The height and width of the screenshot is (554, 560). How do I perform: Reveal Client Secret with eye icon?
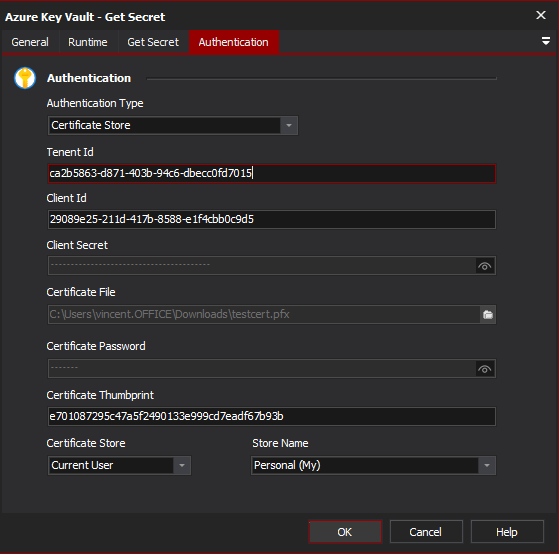coord(485,266)
